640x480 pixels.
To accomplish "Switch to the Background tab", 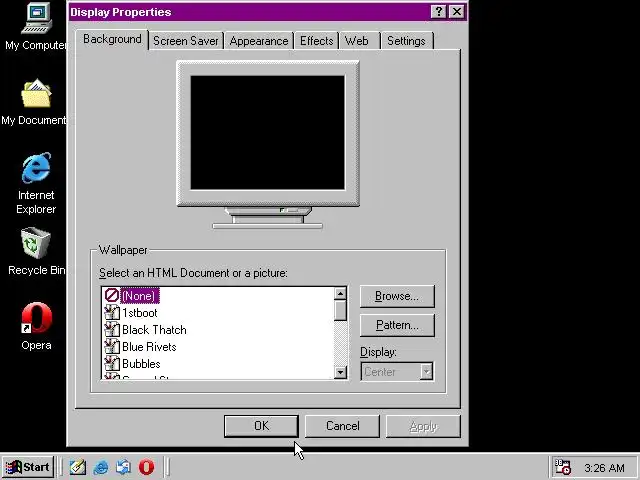I will pyautogui.click(x=112, y=40).
